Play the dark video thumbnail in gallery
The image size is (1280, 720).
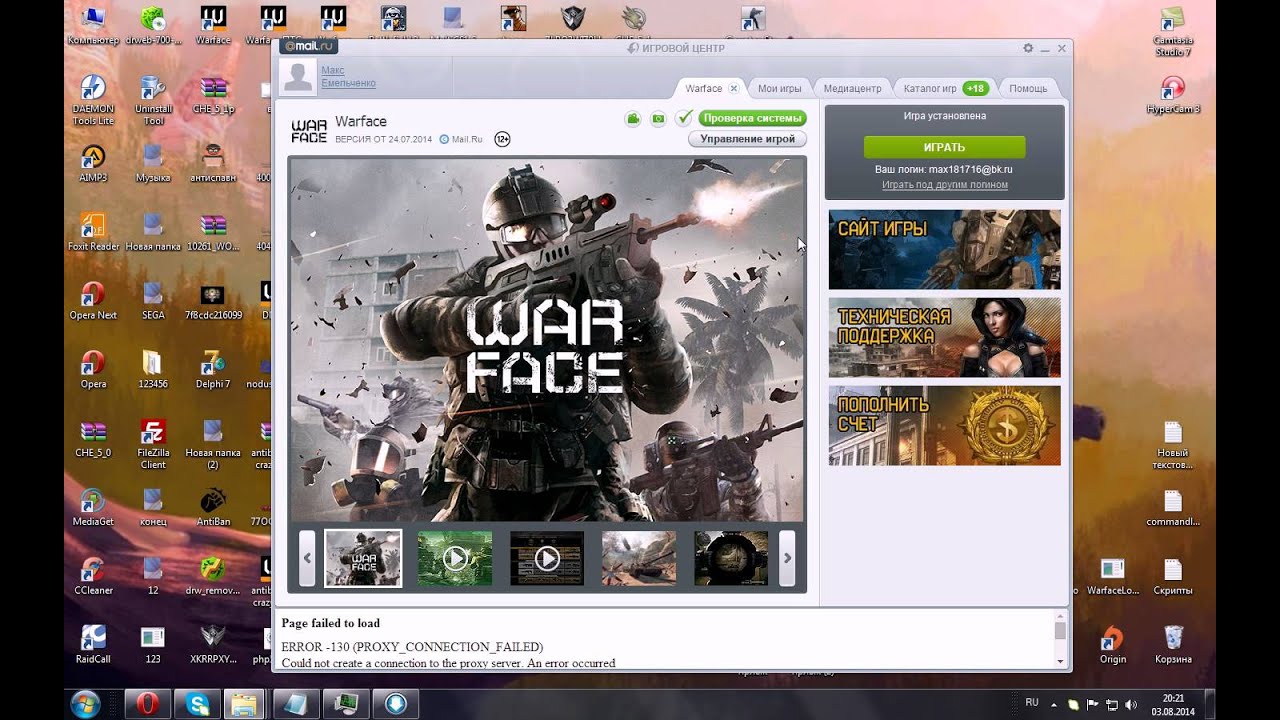[547, 558]
